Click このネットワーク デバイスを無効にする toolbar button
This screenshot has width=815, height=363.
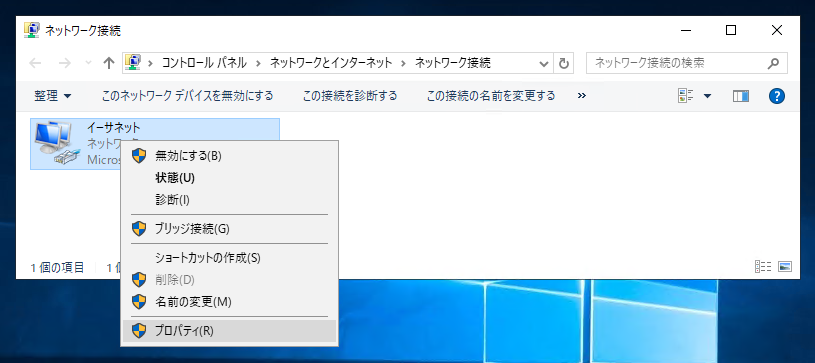point(187,96)
